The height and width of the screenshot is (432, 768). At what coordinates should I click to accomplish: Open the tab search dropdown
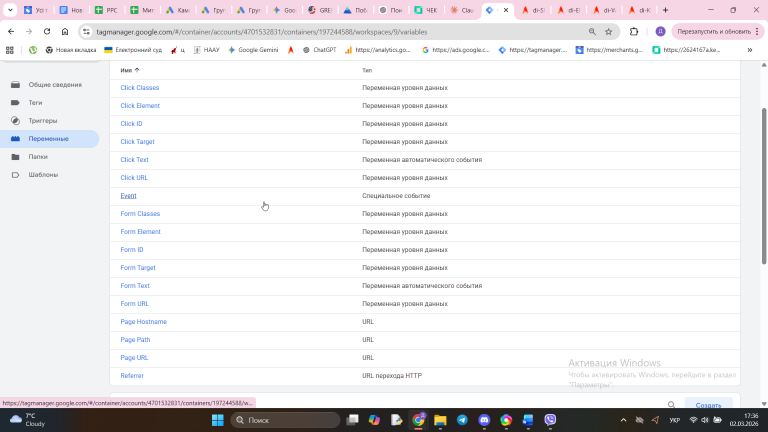pos(10,10)
